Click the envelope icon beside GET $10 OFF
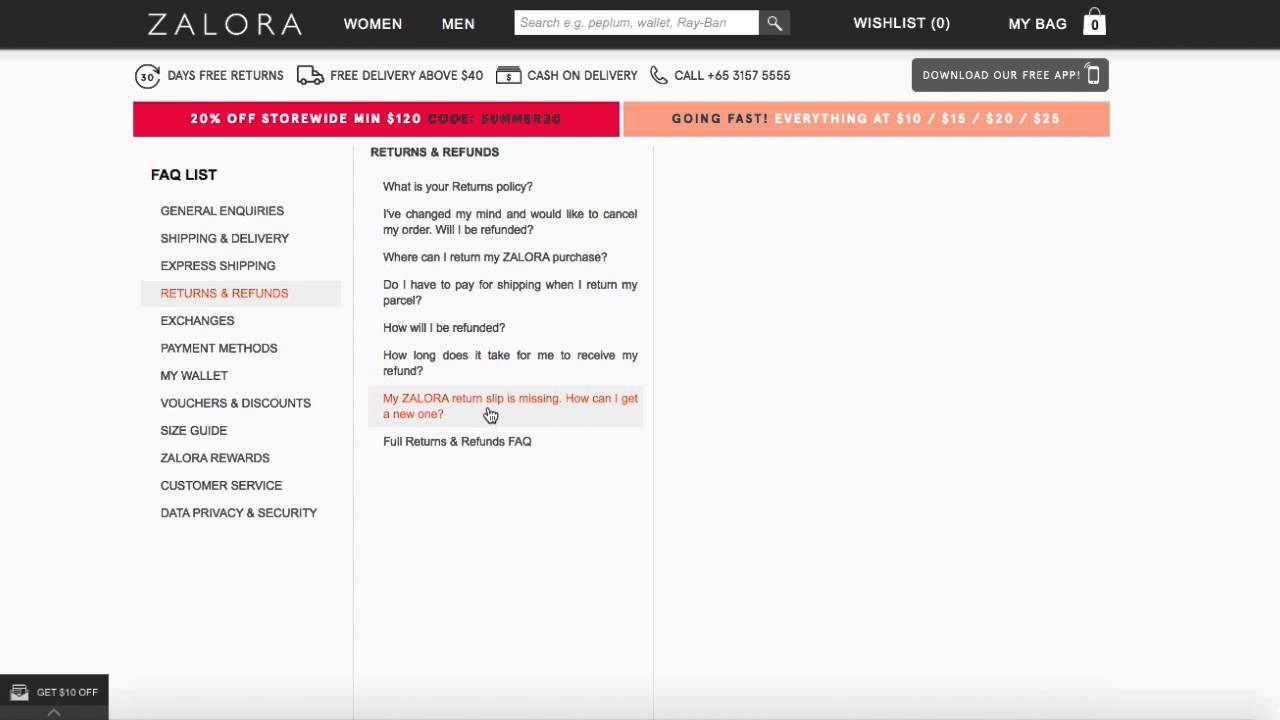This screenshot has width=1280, height=720. (19, 692)
